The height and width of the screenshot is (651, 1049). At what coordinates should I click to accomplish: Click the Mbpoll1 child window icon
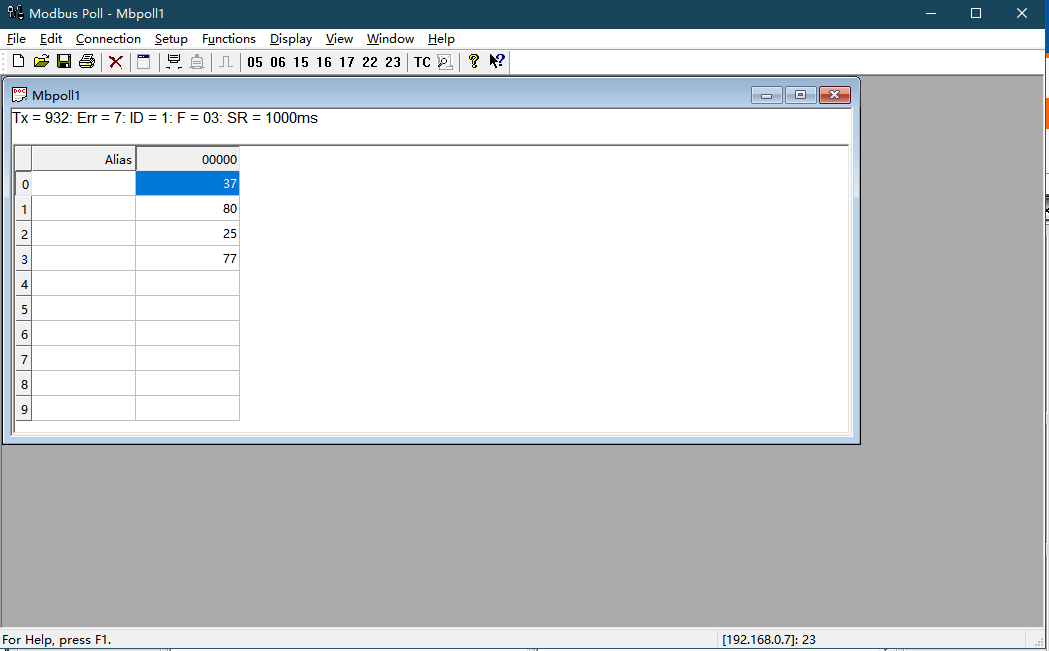19,95
